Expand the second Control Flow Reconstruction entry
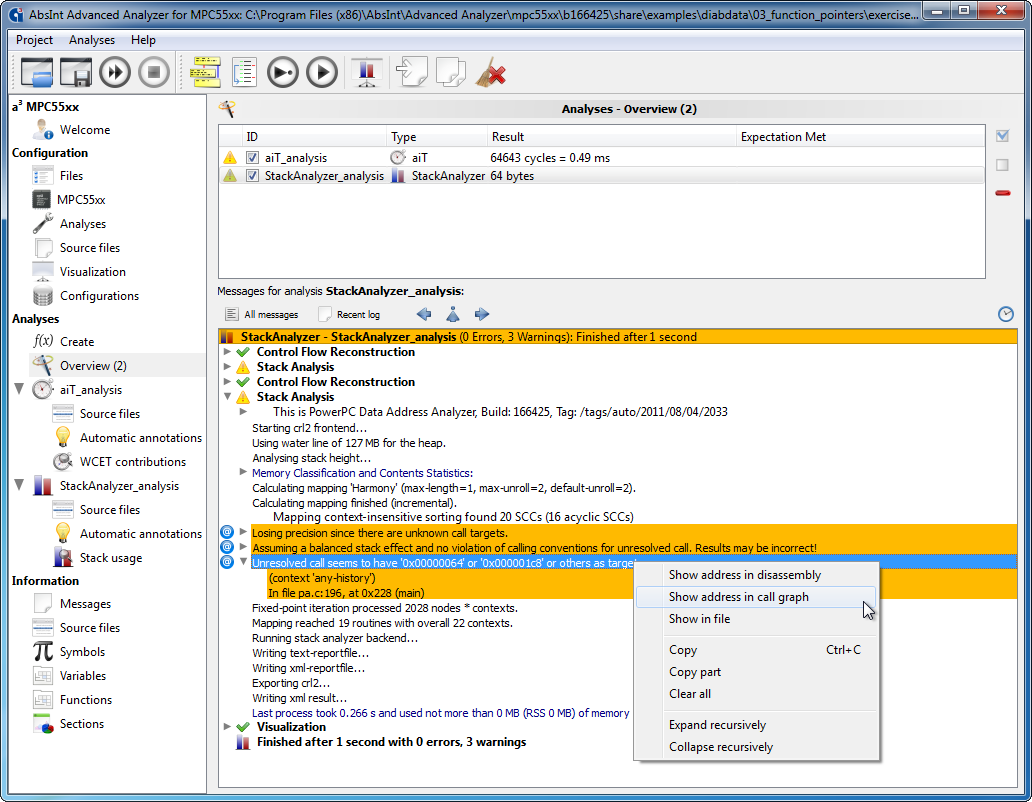Image resolution: width=1032 pixels, height=802 pixels. 227,382
